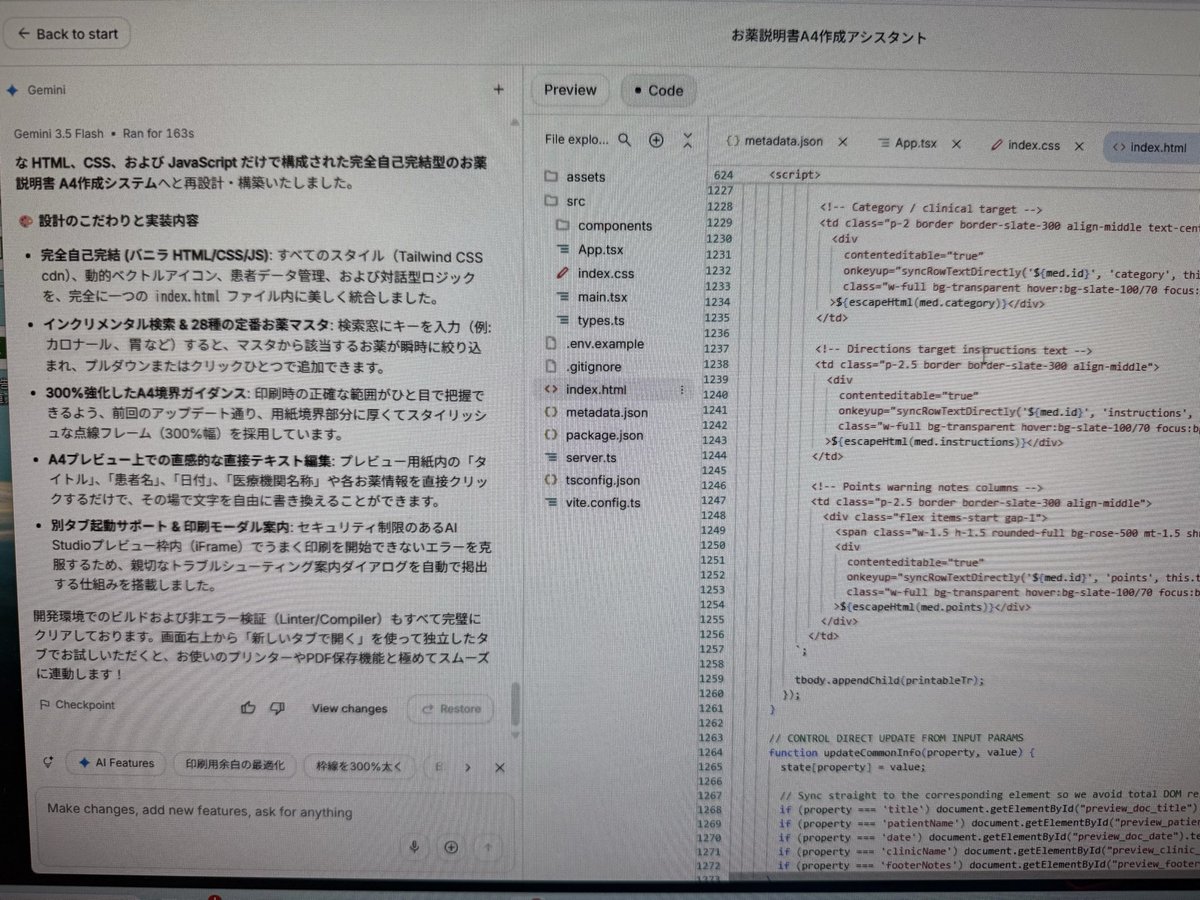The image size is (1200, 900).
Task: Close the index.css editor tab
Action: 1079,146
